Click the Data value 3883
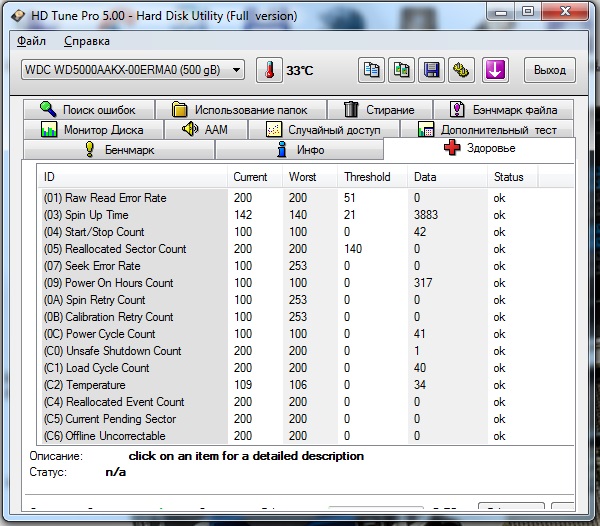The width and height of the screenshot is (600, 526). (426, 215)
